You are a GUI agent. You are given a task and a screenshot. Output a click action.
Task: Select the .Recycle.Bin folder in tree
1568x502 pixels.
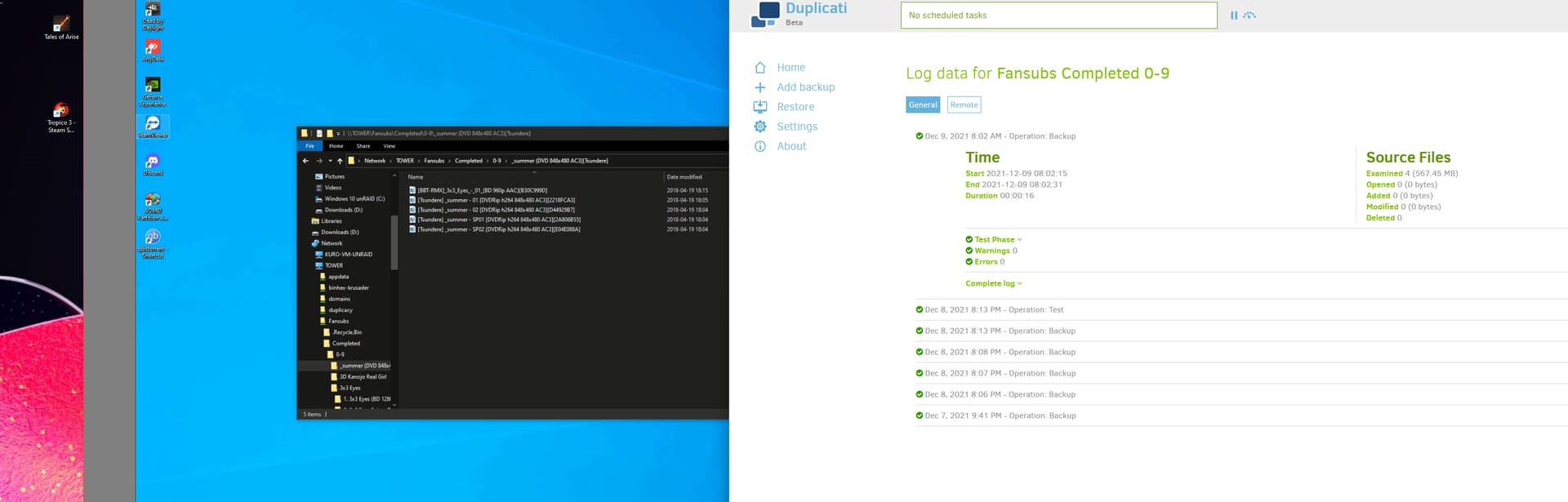click(346, 332)
